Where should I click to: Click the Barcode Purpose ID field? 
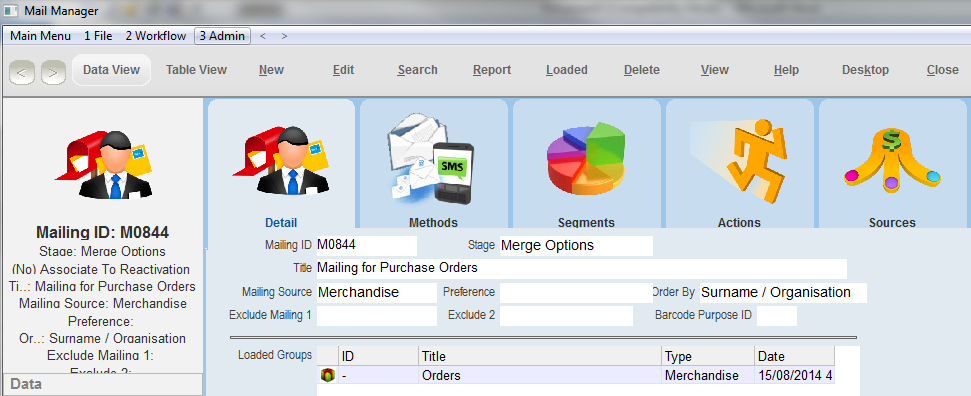[777, 315]
